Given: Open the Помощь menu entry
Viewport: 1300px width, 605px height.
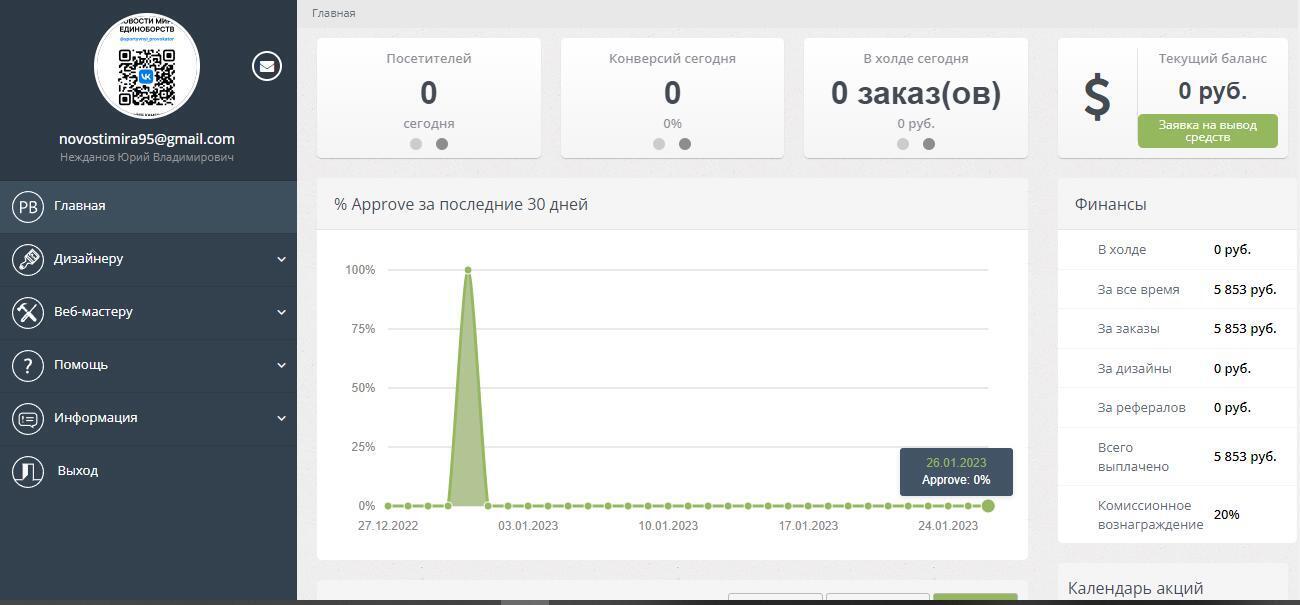Looking at the screenshot, I should 82,364.
